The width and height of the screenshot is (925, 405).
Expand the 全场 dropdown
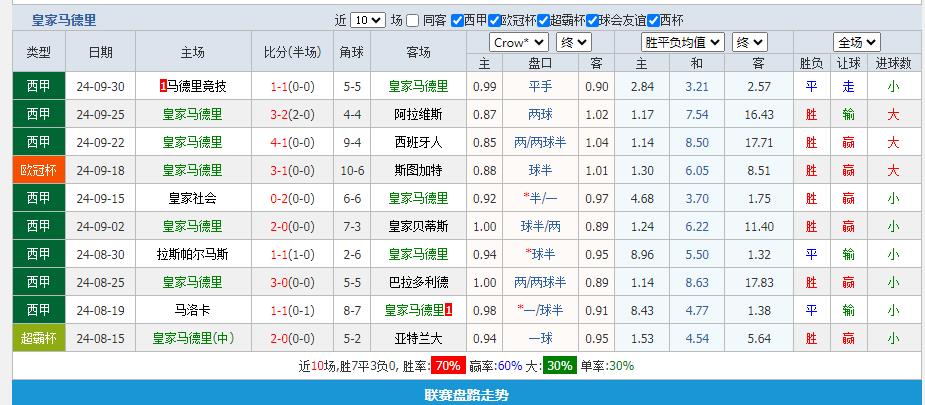tap(856, 42)
